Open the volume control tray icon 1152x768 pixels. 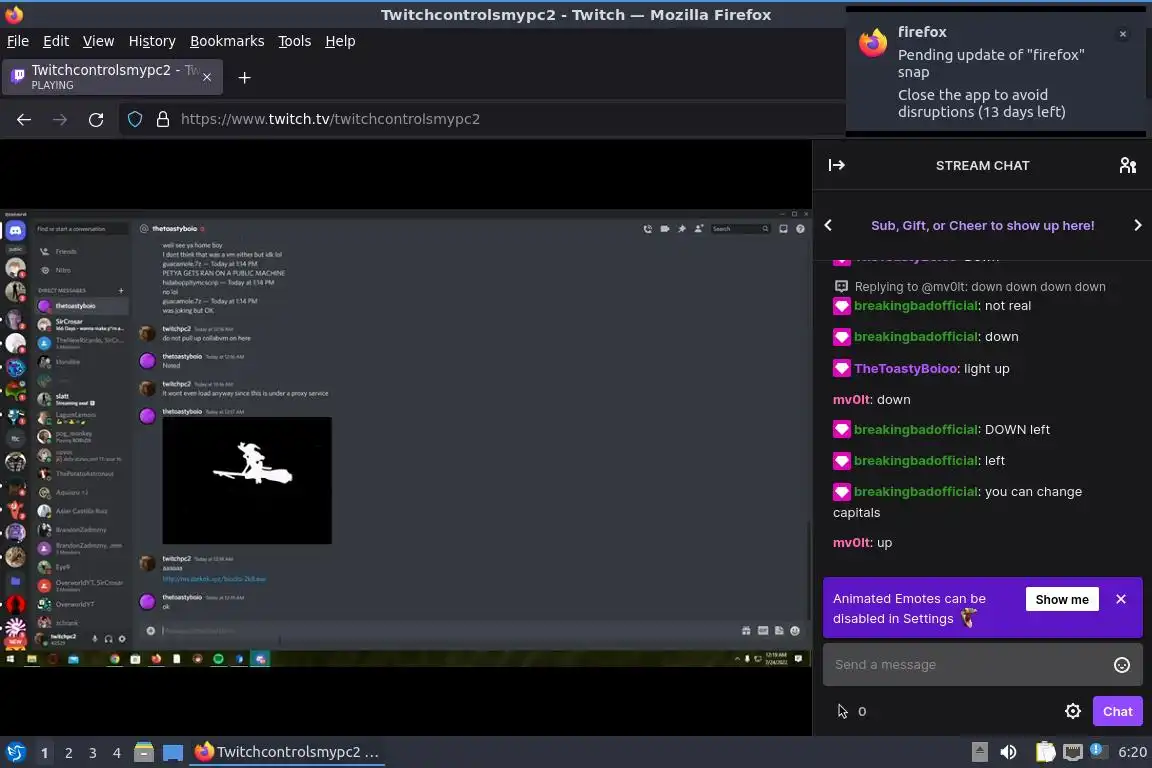(1008, 752)
